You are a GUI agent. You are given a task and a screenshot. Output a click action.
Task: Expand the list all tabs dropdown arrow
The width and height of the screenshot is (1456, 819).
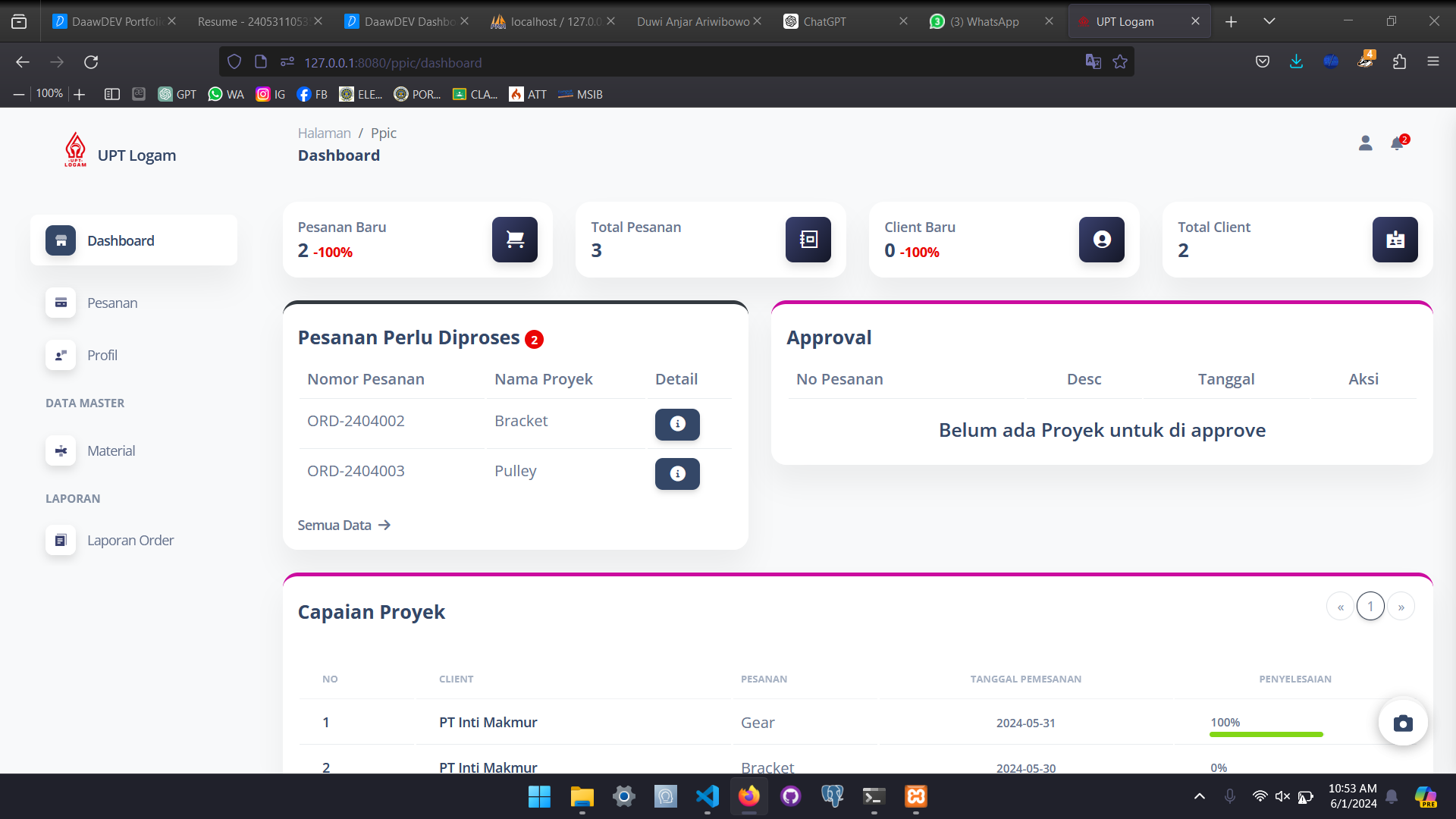click(x=1269, y=21)
